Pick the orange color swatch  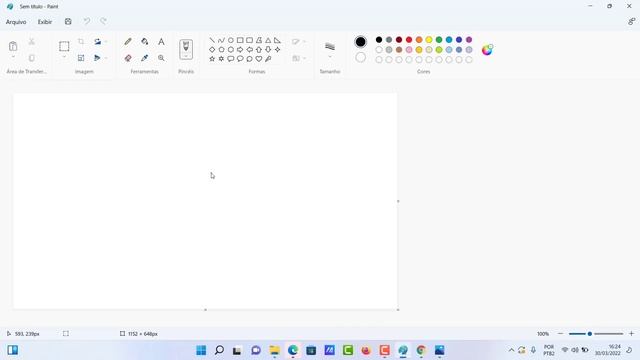[x=419, y=40]
